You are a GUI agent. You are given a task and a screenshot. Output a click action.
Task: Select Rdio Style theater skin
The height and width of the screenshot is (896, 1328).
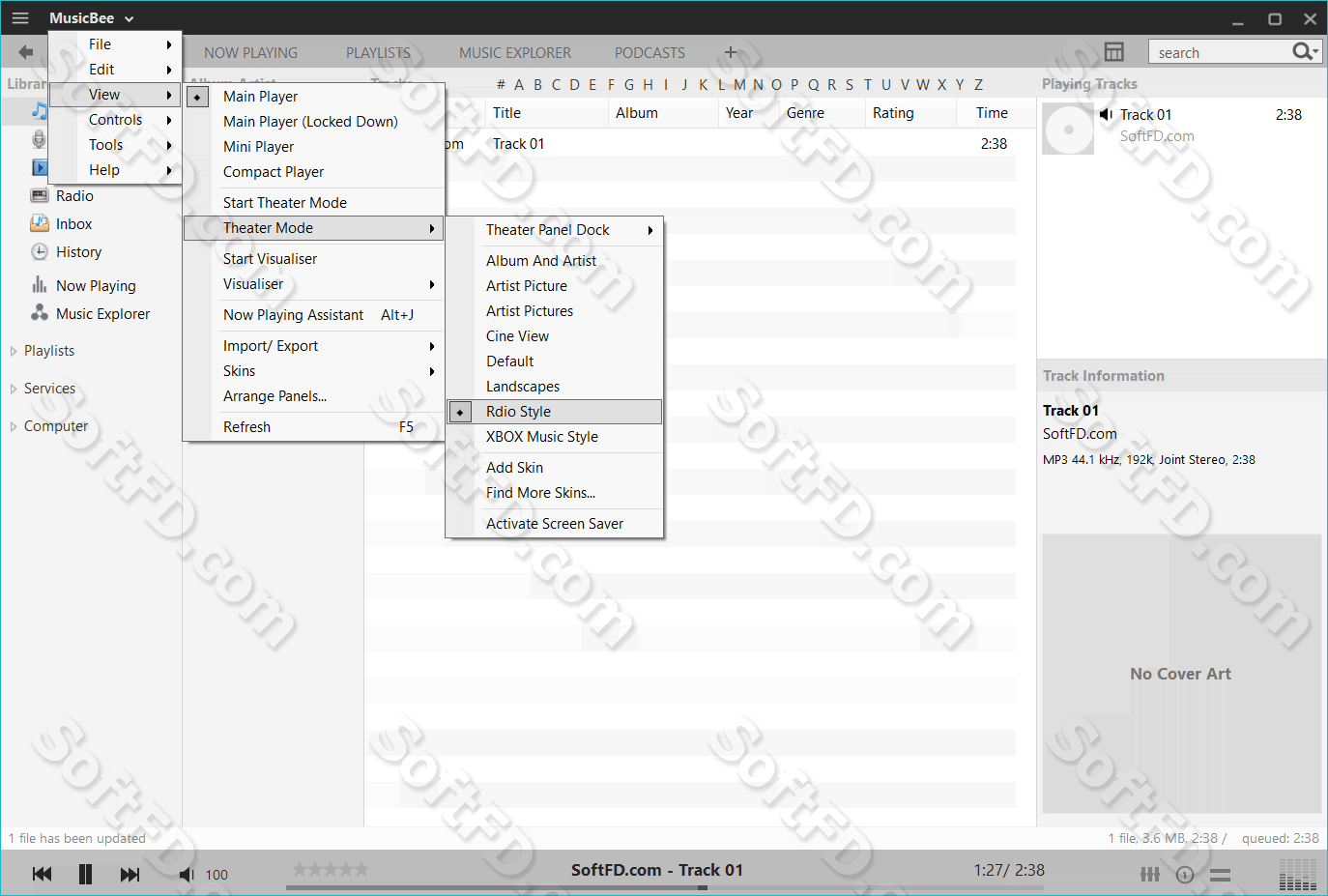[x=555, y=412]
